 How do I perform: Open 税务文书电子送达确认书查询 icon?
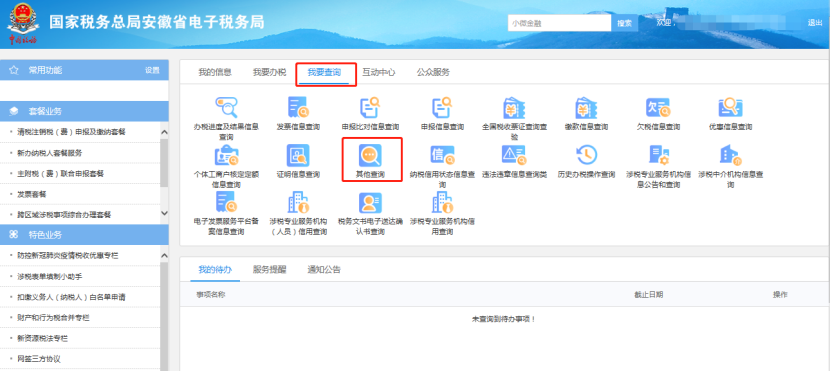[370, 202]
